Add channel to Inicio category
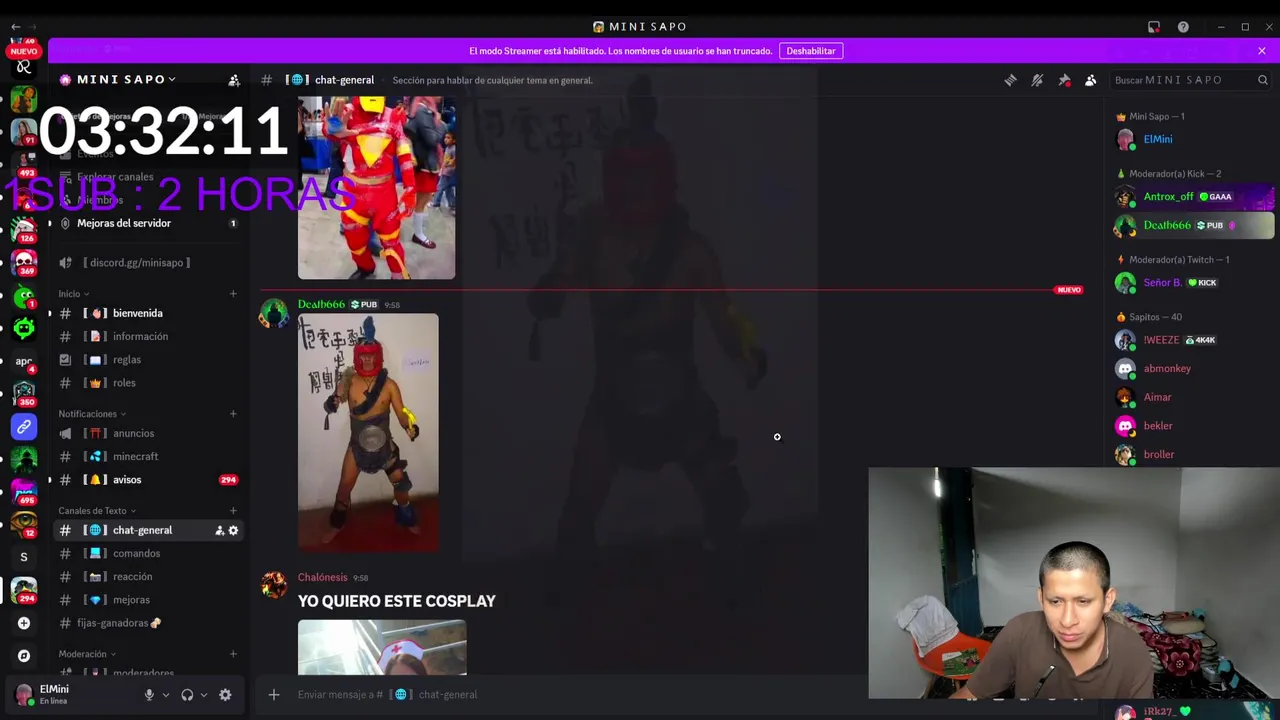This screenshot has height=720, width=1280. [x=233, y=294]
